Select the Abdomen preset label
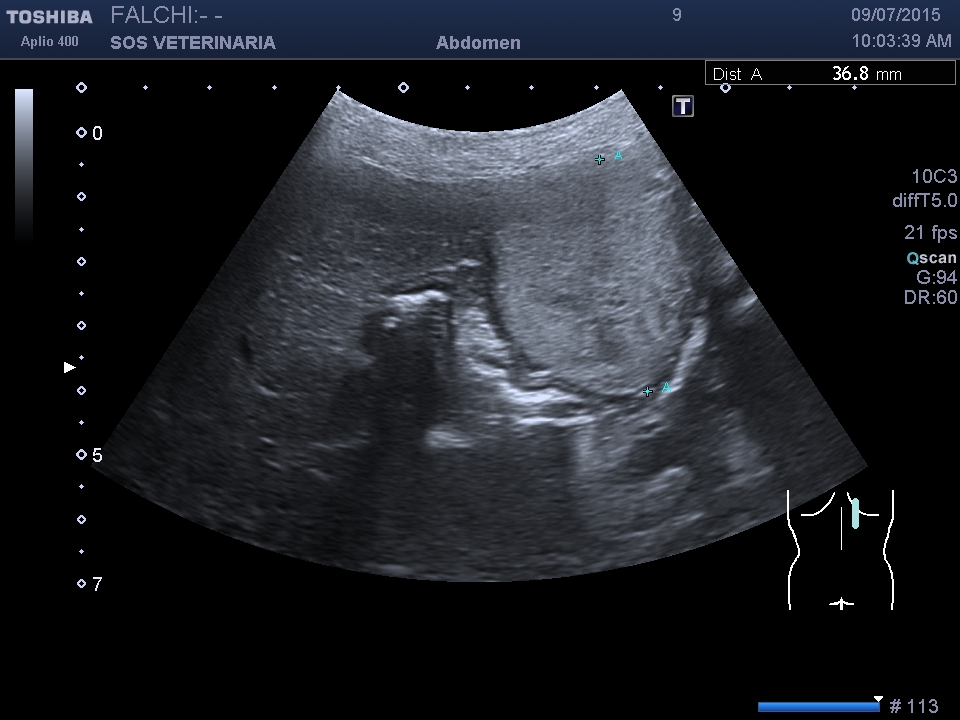This screenshot has height=720, width=960. coord(478,43)
